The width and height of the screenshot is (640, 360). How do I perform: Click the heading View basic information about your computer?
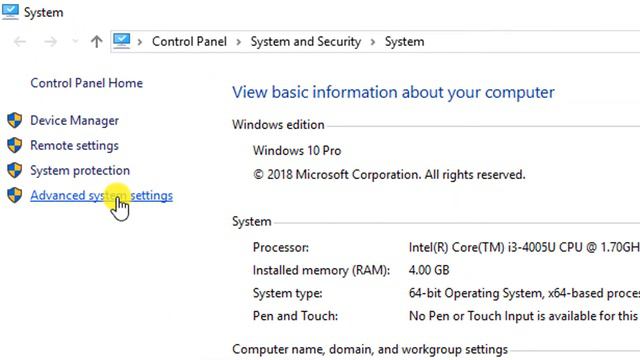tap(393, 93)
